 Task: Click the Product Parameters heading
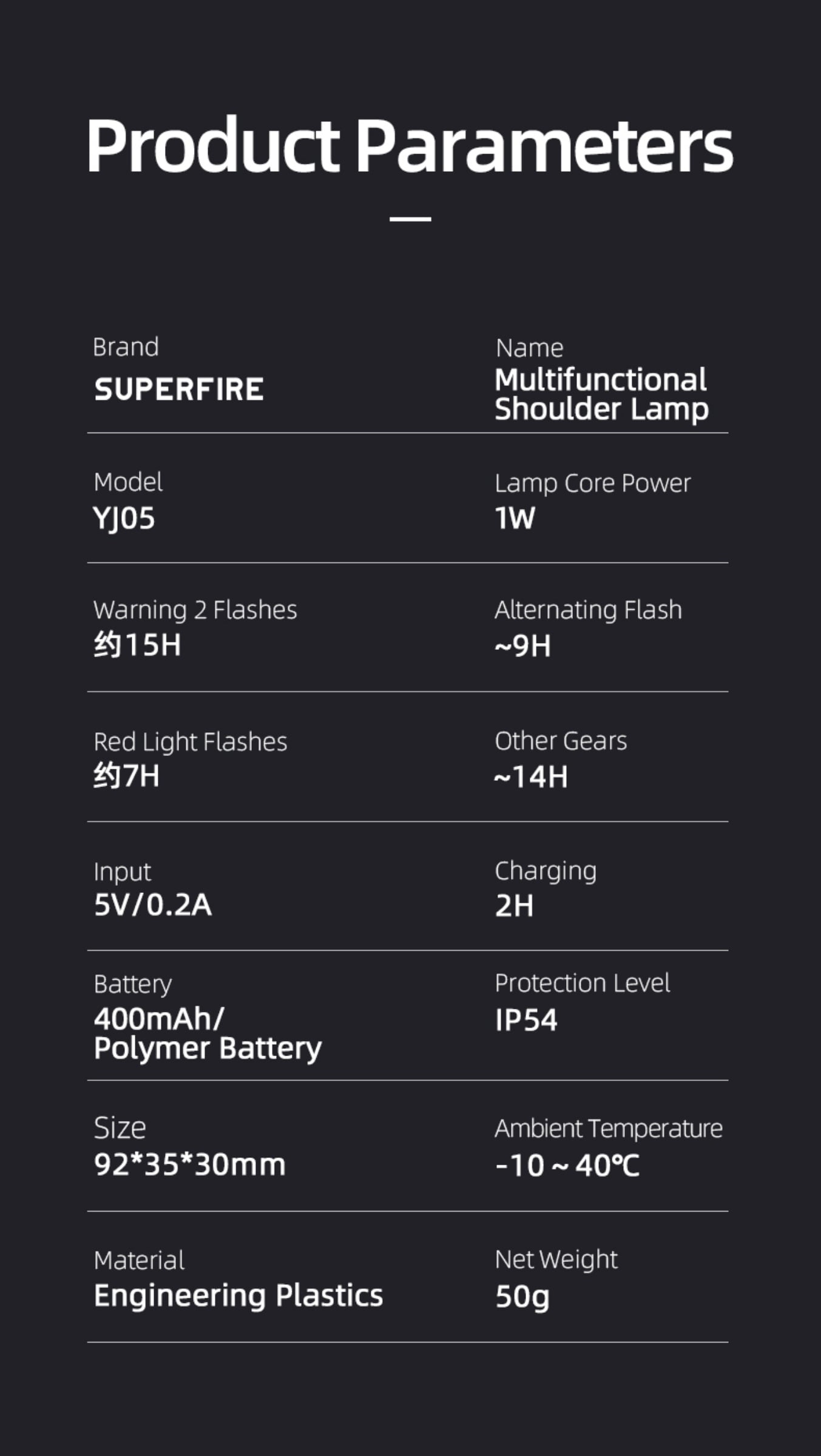[410, 147]
